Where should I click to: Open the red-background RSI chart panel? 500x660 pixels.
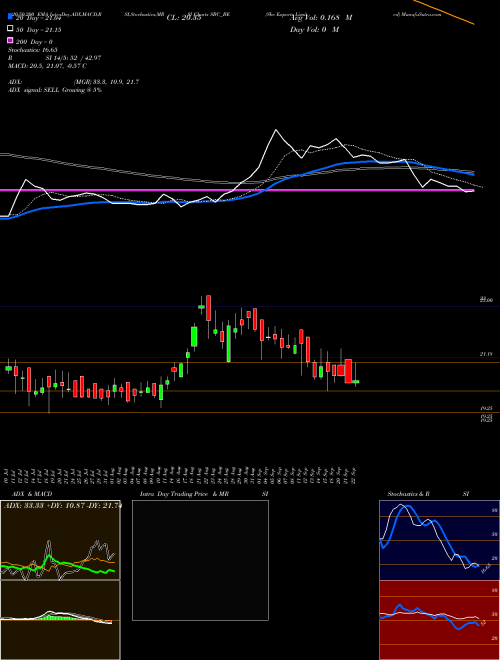click(x=439, y=620)
